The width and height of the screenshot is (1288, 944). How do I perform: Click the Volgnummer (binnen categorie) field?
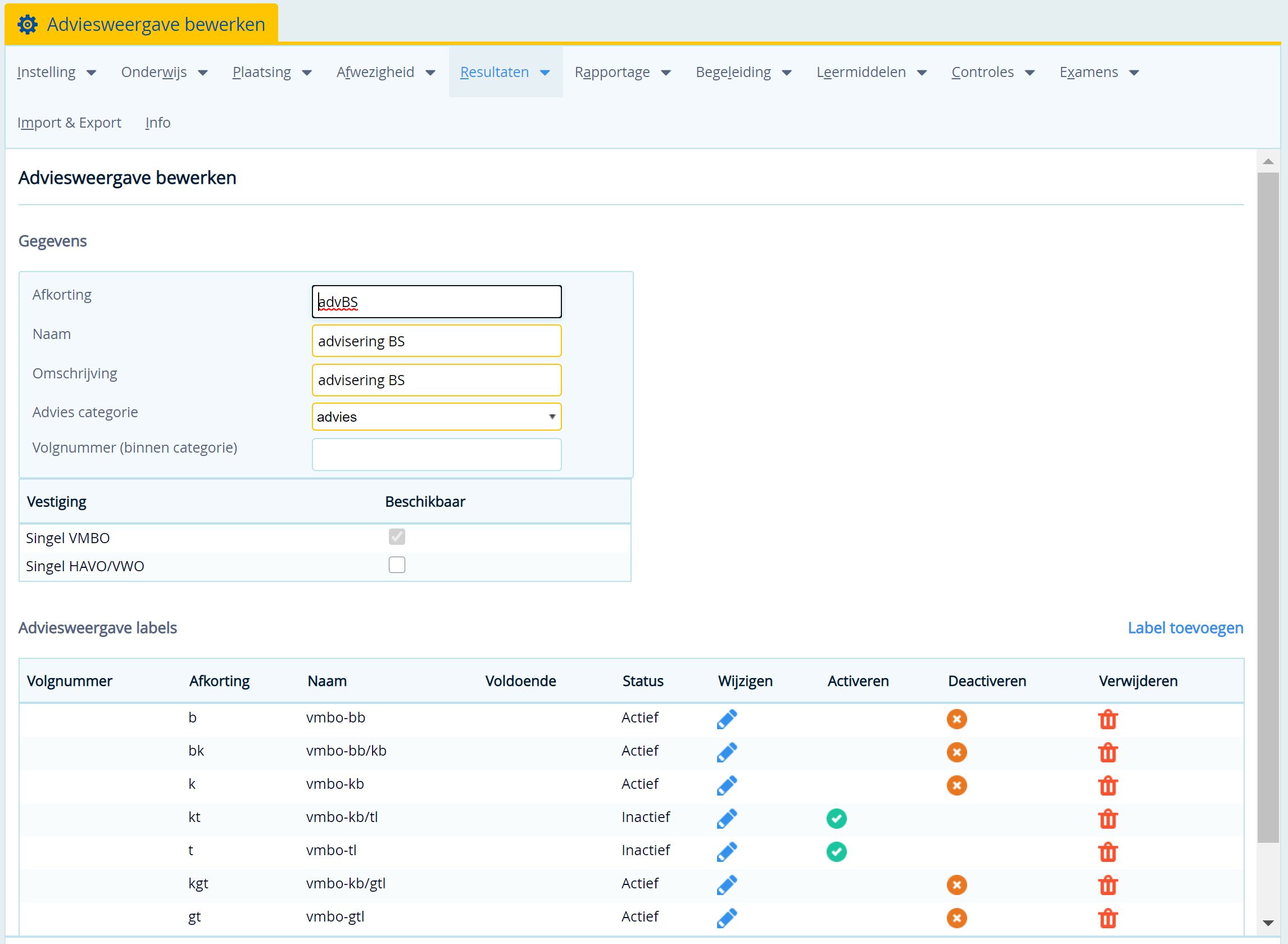437,454
